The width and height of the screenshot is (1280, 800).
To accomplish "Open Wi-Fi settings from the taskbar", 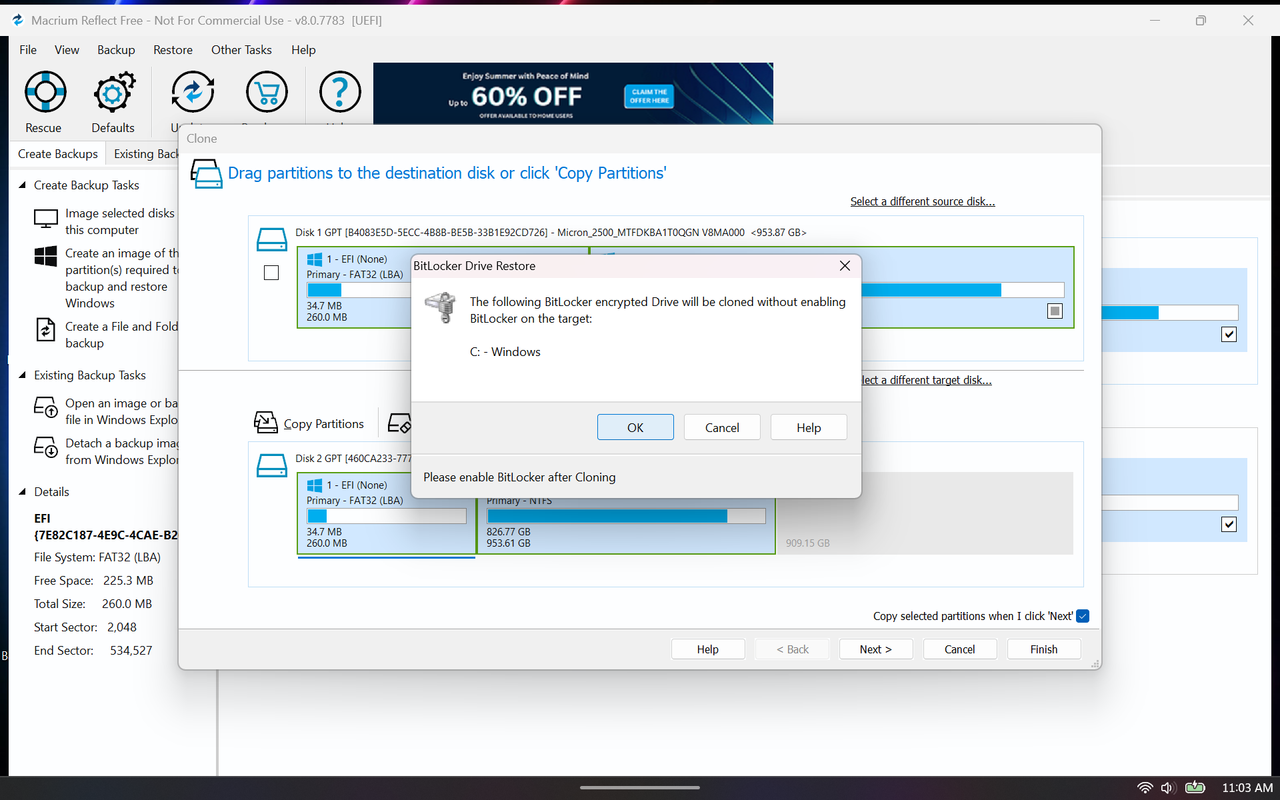I will (x=1145, y=788).
